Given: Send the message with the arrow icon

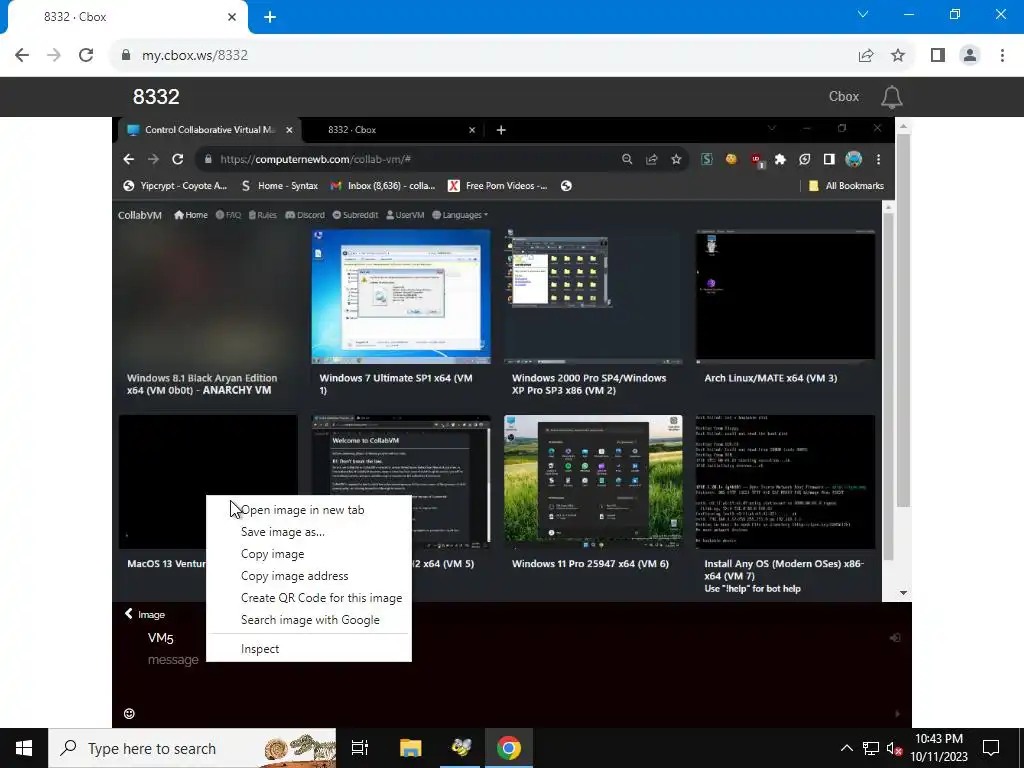Looking at the screenshot, I should click(897, 714).
